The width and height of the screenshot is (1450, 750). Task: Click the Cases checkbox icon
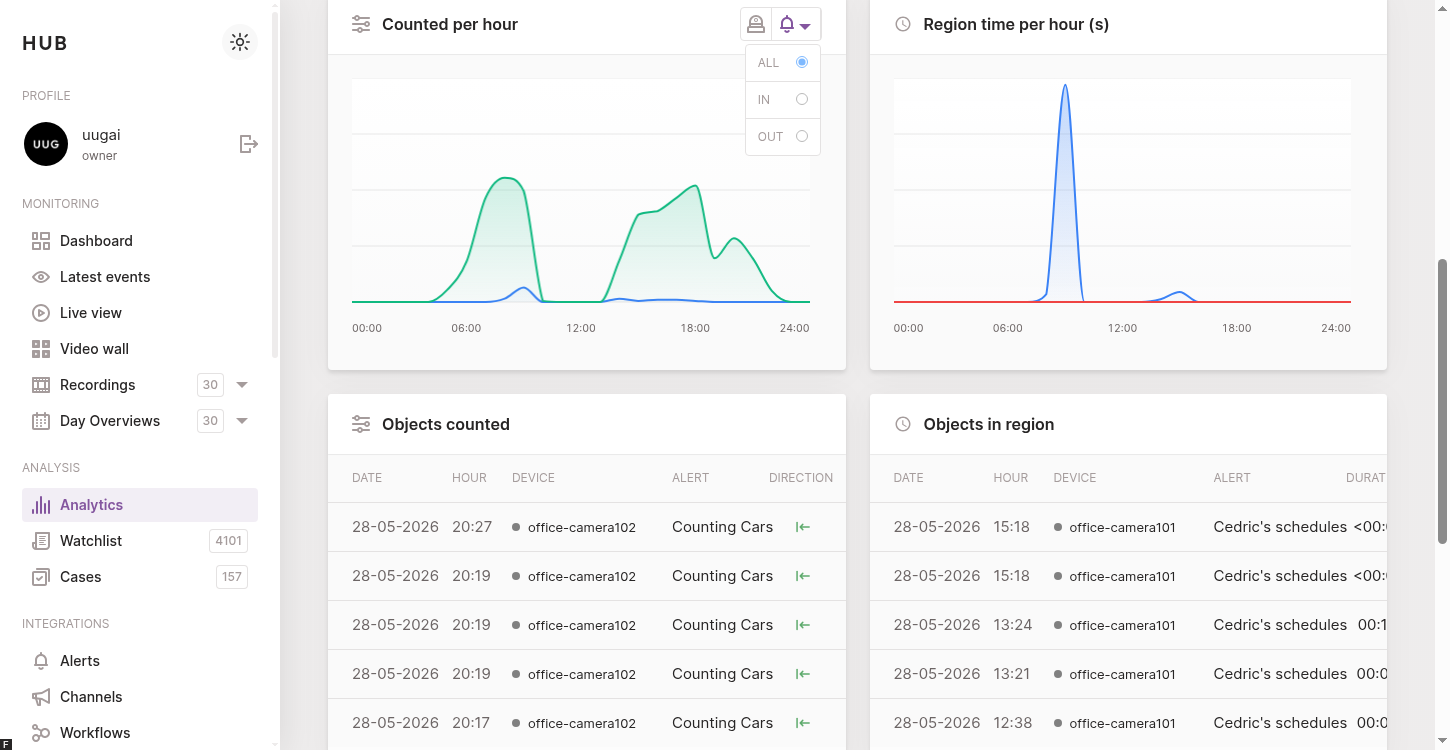click(x=41, y=577)
